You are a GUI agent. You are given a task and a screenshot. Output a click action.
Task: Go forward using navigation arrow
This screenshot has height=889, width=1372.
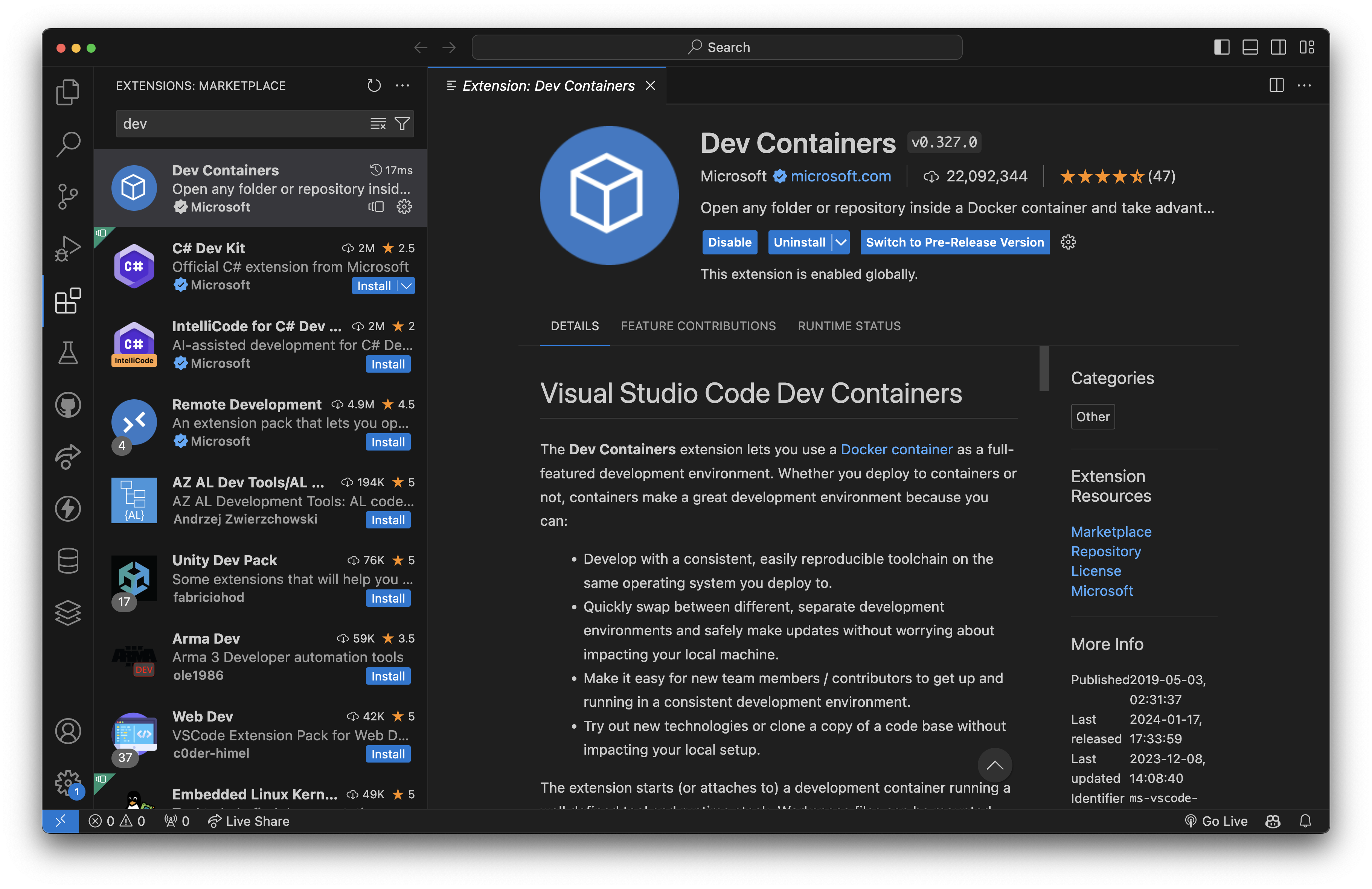[449, 47]
